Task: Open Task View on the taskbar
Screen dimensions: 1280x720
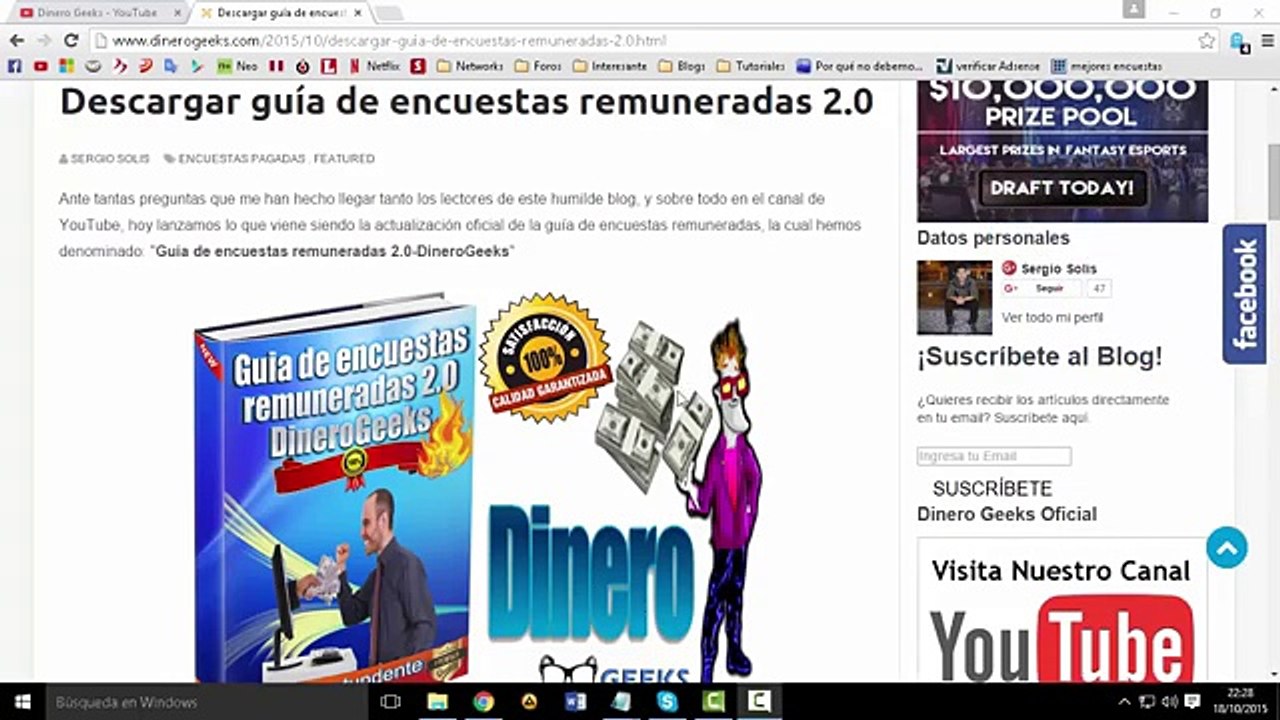Action: point(391,702)
